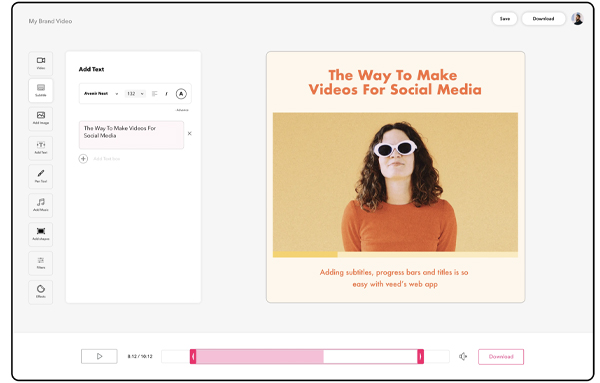Remove the text box with X
This screenshot has width=600, height=383.
click(189, 134)
